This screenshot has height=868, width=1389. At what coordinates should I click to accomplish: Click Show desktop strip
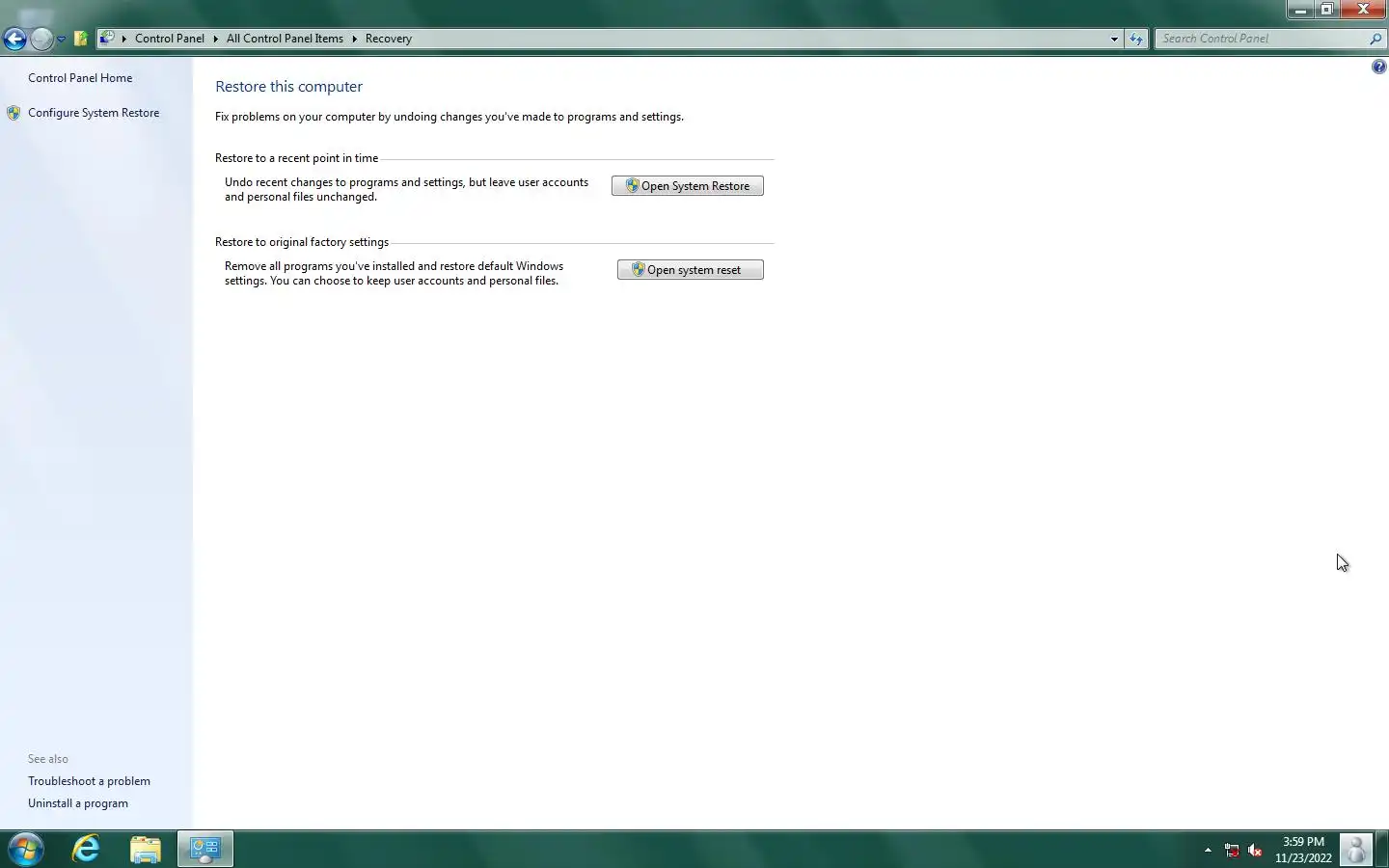point(1382,850)
